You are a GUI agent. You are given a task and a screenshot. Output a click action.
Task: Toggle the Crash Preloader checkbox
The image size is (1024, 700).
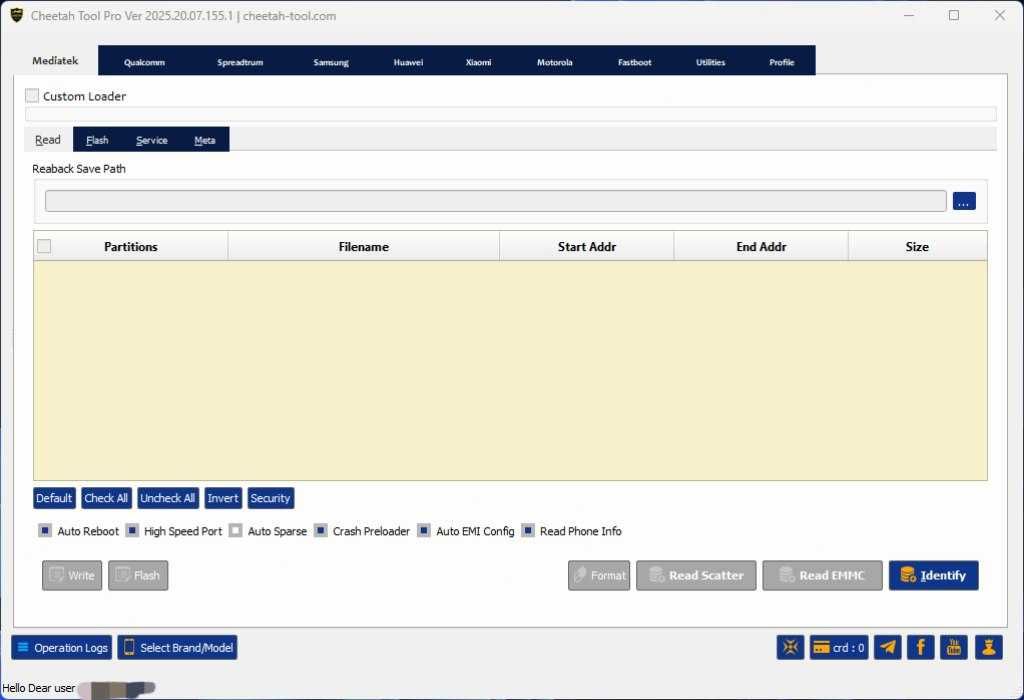[321, 530]
